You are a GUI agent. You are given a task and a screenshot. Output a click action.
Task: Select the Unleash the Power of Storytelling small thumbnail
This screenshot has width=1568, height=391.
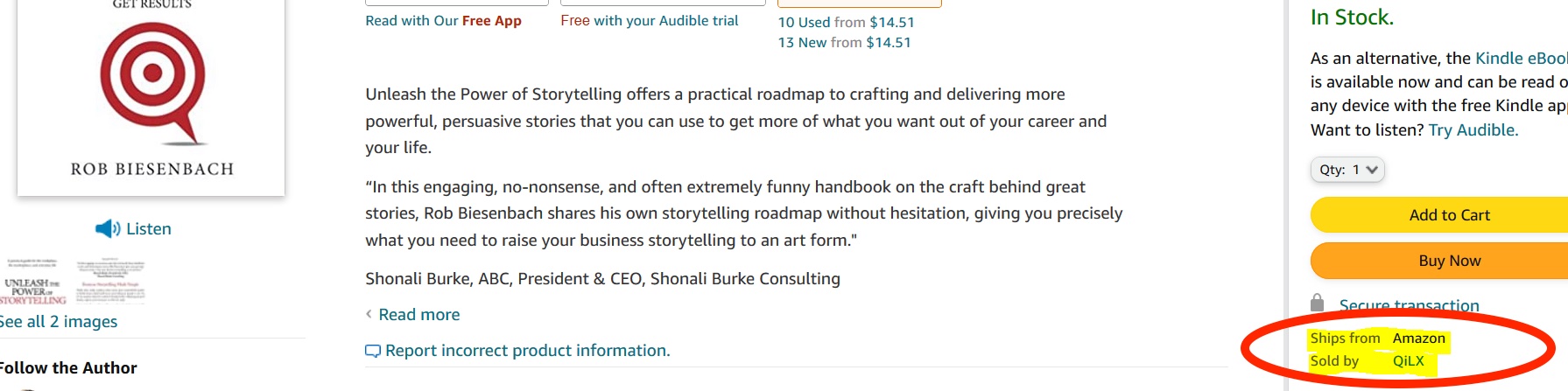pos(33,282)
